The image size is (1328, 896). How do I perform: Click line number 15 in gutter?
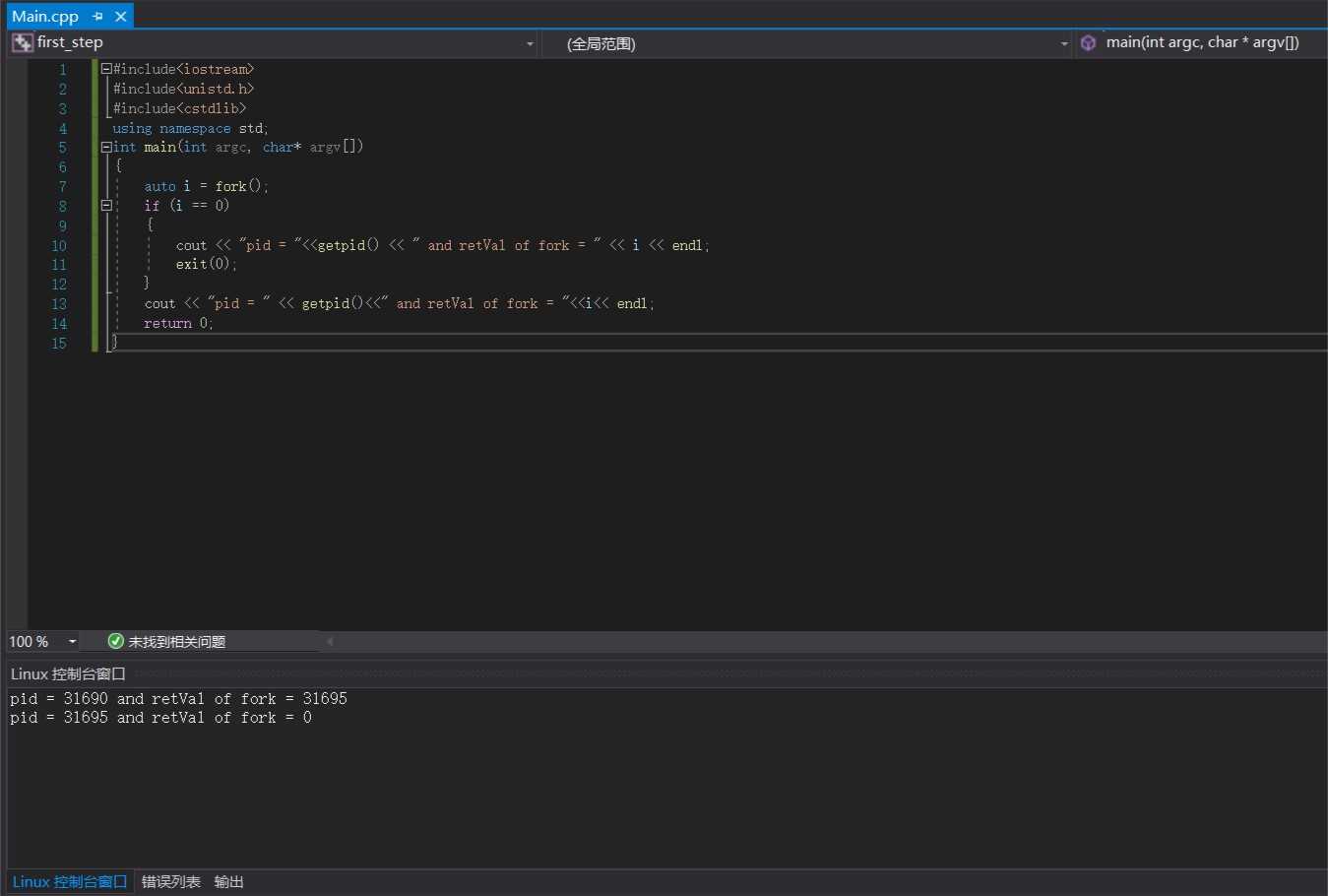pyautogui.click(x=59, y=344)
